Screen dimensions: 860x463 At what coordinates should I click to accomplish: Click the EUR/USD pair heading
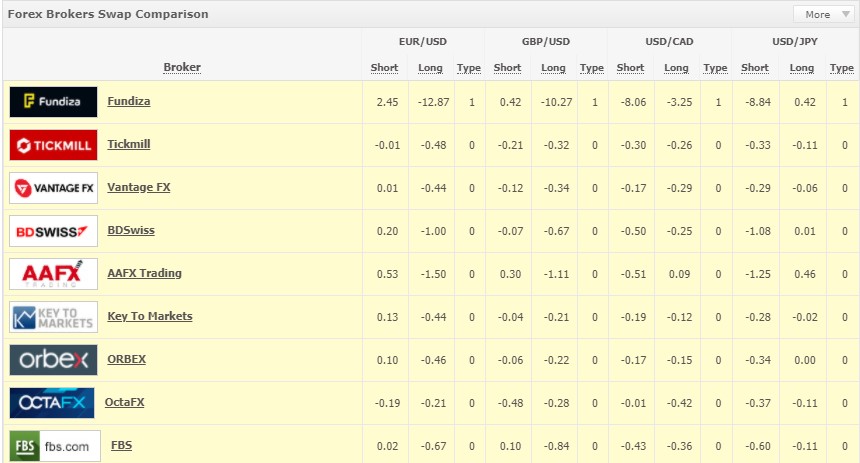click(423, 42)
